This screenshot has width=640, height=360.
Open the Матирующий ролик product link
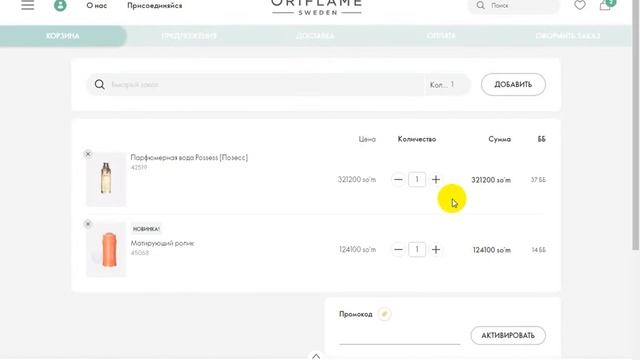pyautogui.click(x=162, y=243)
